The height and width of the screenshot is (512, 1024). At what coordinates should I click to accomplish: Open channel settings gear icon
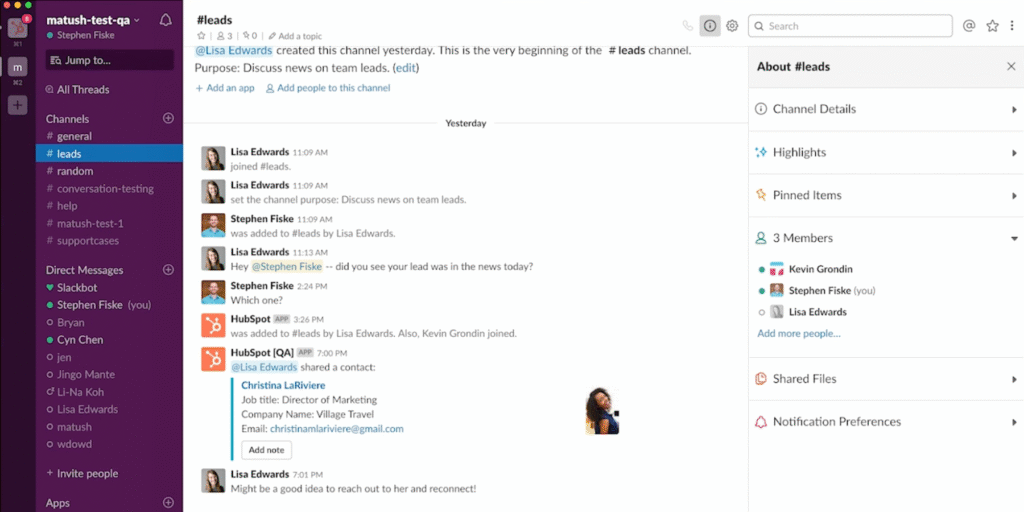[x=732, y=26]
